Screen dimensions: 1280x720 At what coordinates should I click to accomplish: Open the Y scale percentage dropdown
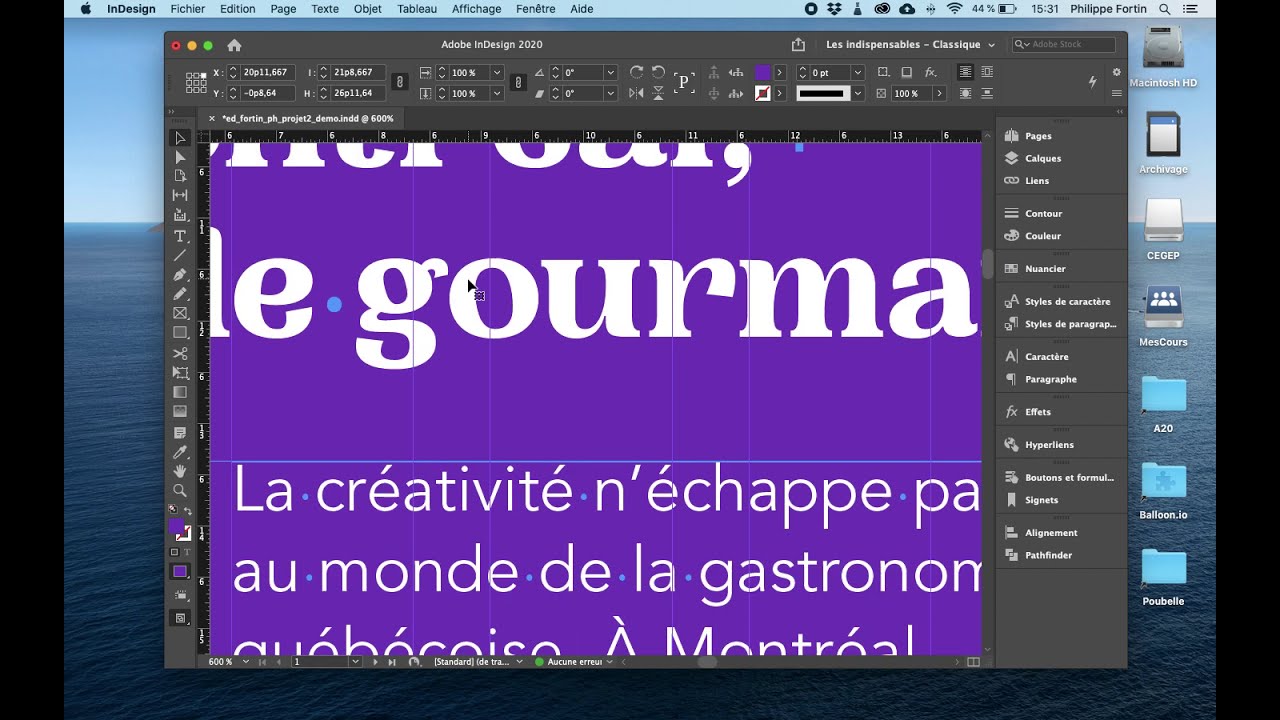coord(496,93)
